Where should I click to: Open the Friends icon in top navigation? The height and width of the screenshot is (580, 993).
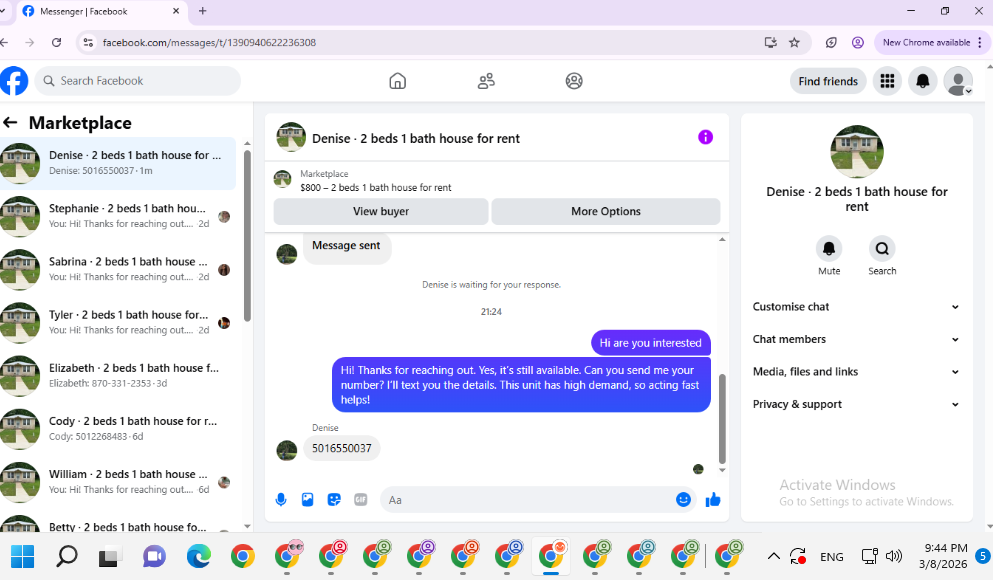click(486, 81)
